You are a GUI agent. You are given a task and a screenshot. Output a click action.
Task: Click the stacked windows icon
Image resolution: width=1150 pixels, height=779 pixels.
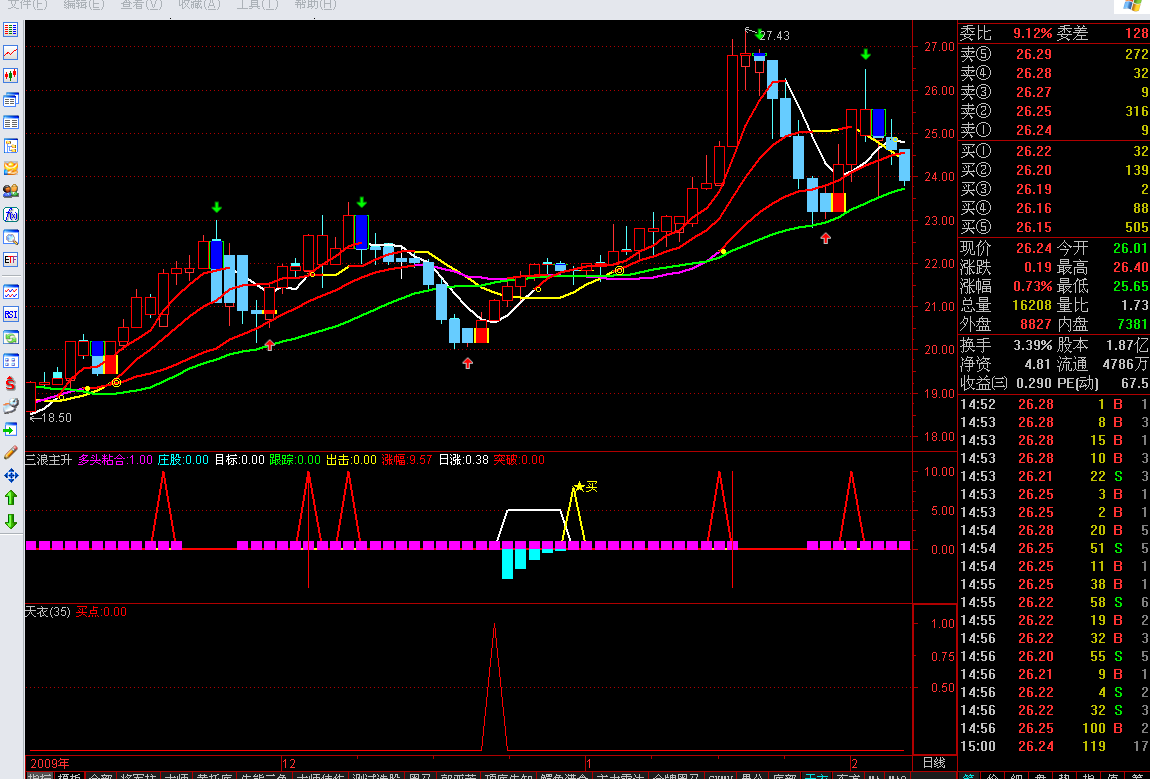click(x=10, y=99)
